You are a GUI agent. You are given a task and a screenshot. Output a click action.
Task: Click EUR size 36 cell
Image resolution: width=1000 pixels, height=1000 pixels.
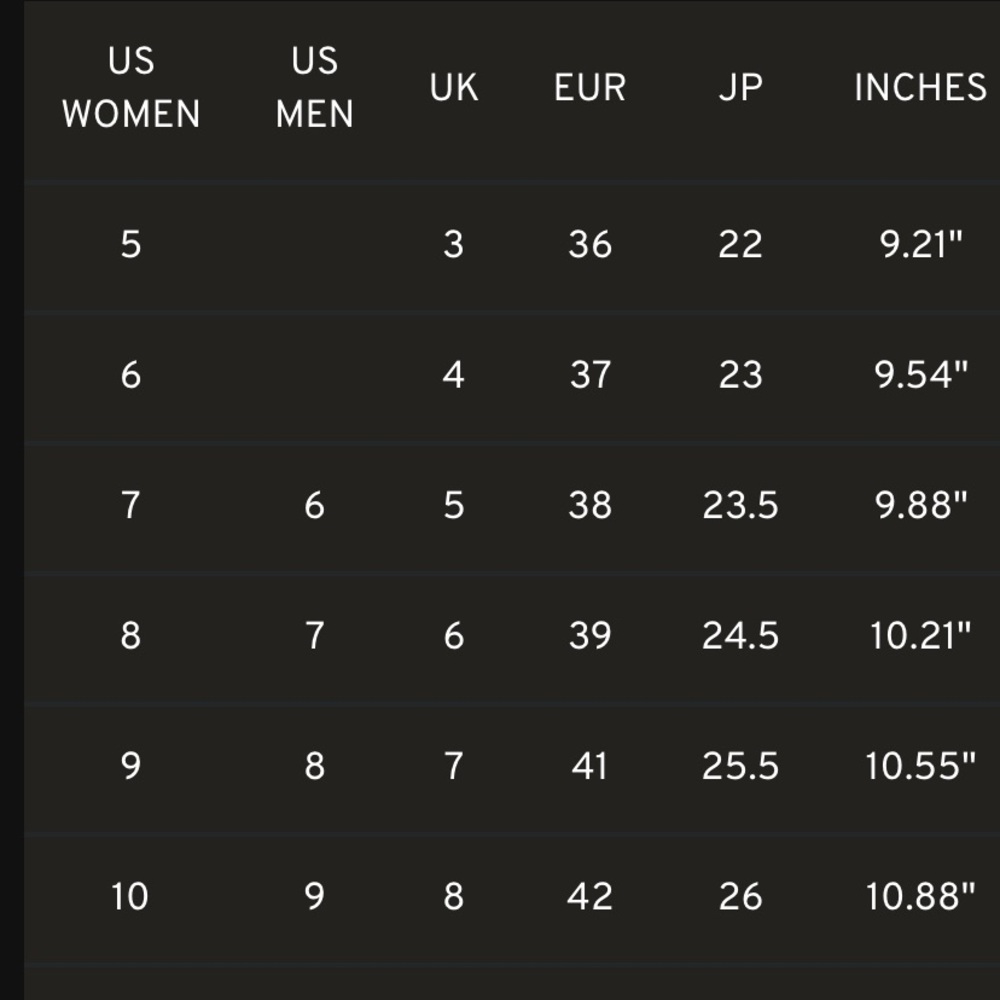point(590,244)
